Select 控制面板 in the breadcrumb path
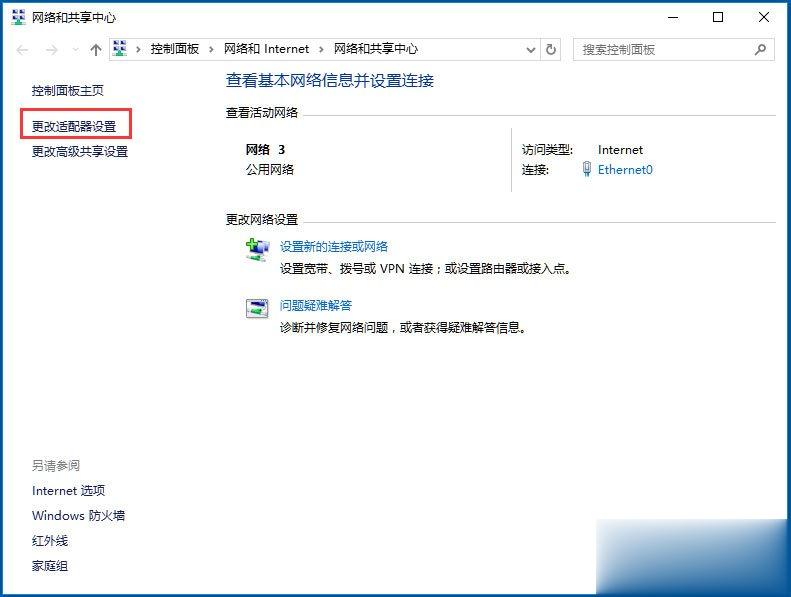The height and width of the screenshot is (597, 791). pyautogui.click(x=175, y=49)
